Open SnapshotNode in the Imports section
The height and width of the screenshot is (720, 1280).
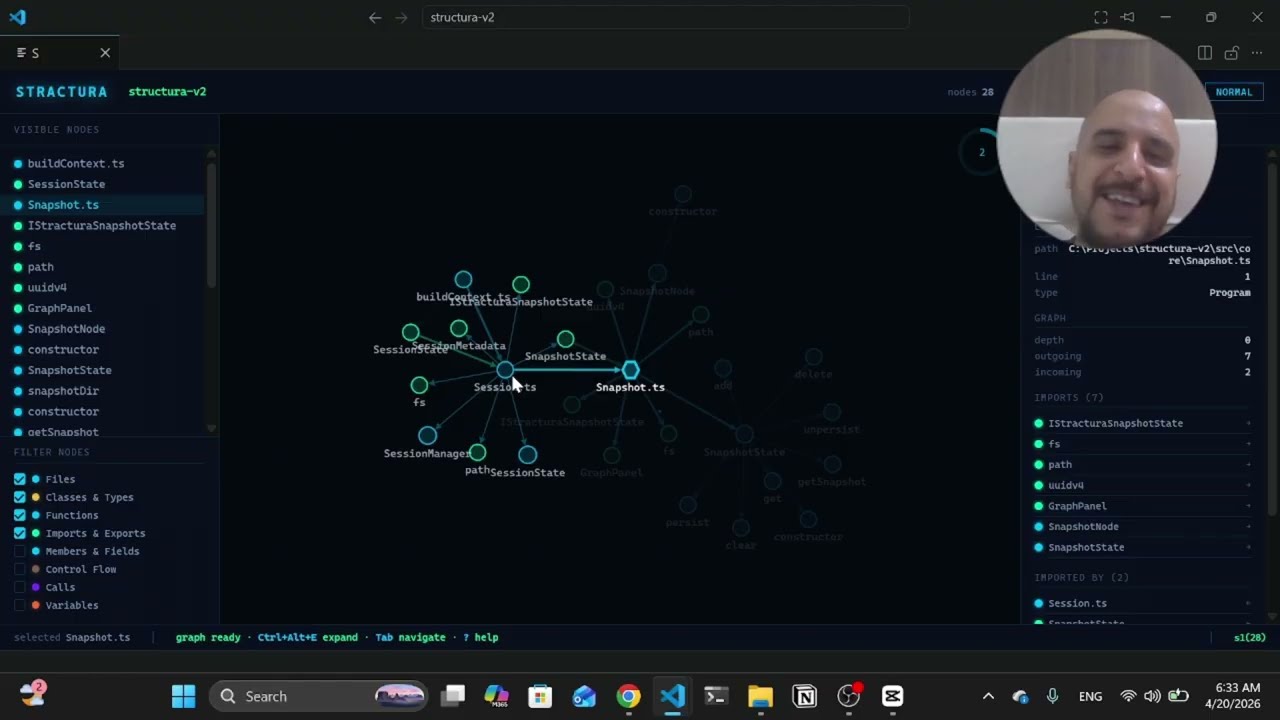pos(1144,526)
